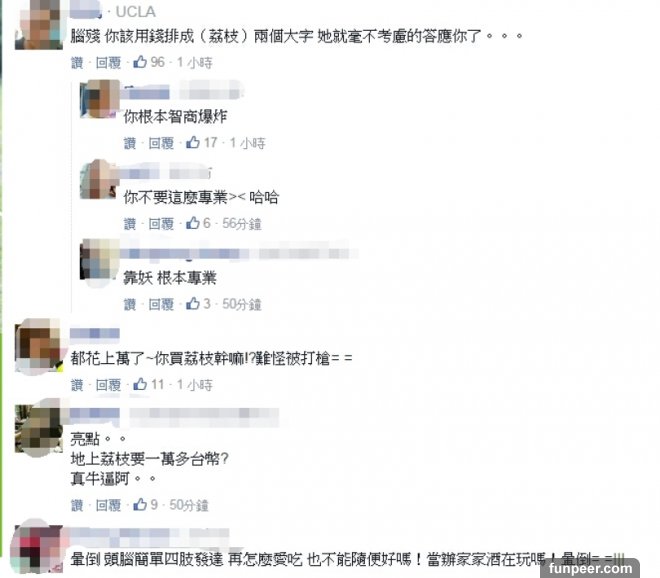Open avatar beside 你根本智商爆炸 reply
Viewport: 660px width, 578px height.
[100, 99]
